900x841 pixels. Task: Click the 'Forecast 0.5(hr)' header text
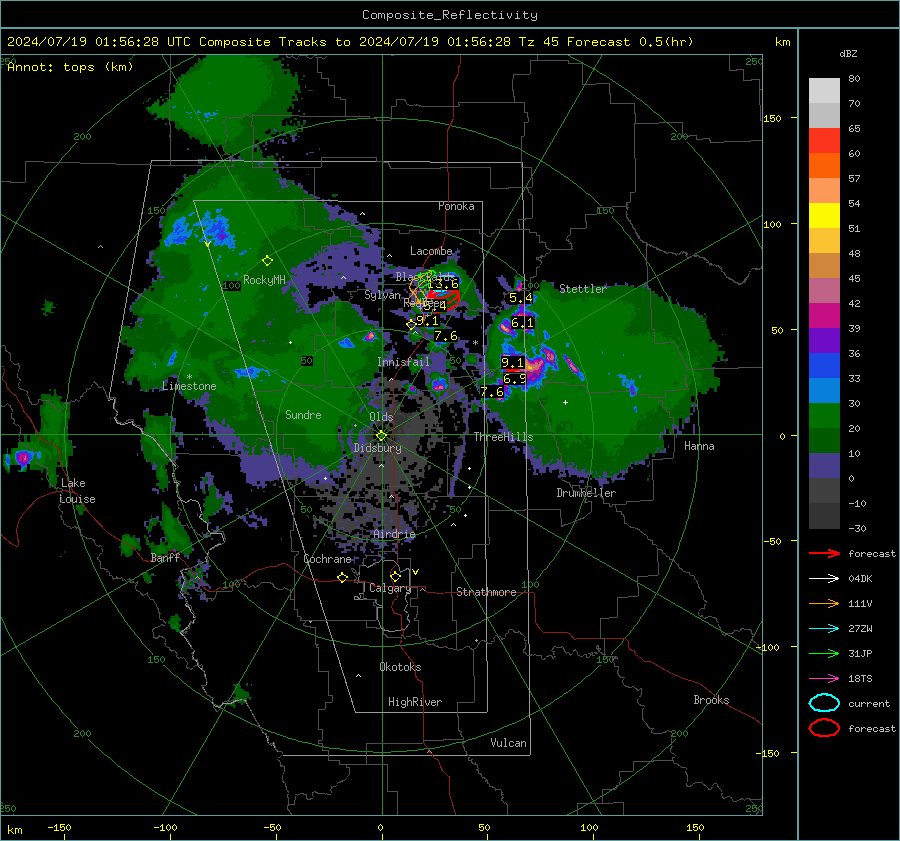[x=630, y=42]
